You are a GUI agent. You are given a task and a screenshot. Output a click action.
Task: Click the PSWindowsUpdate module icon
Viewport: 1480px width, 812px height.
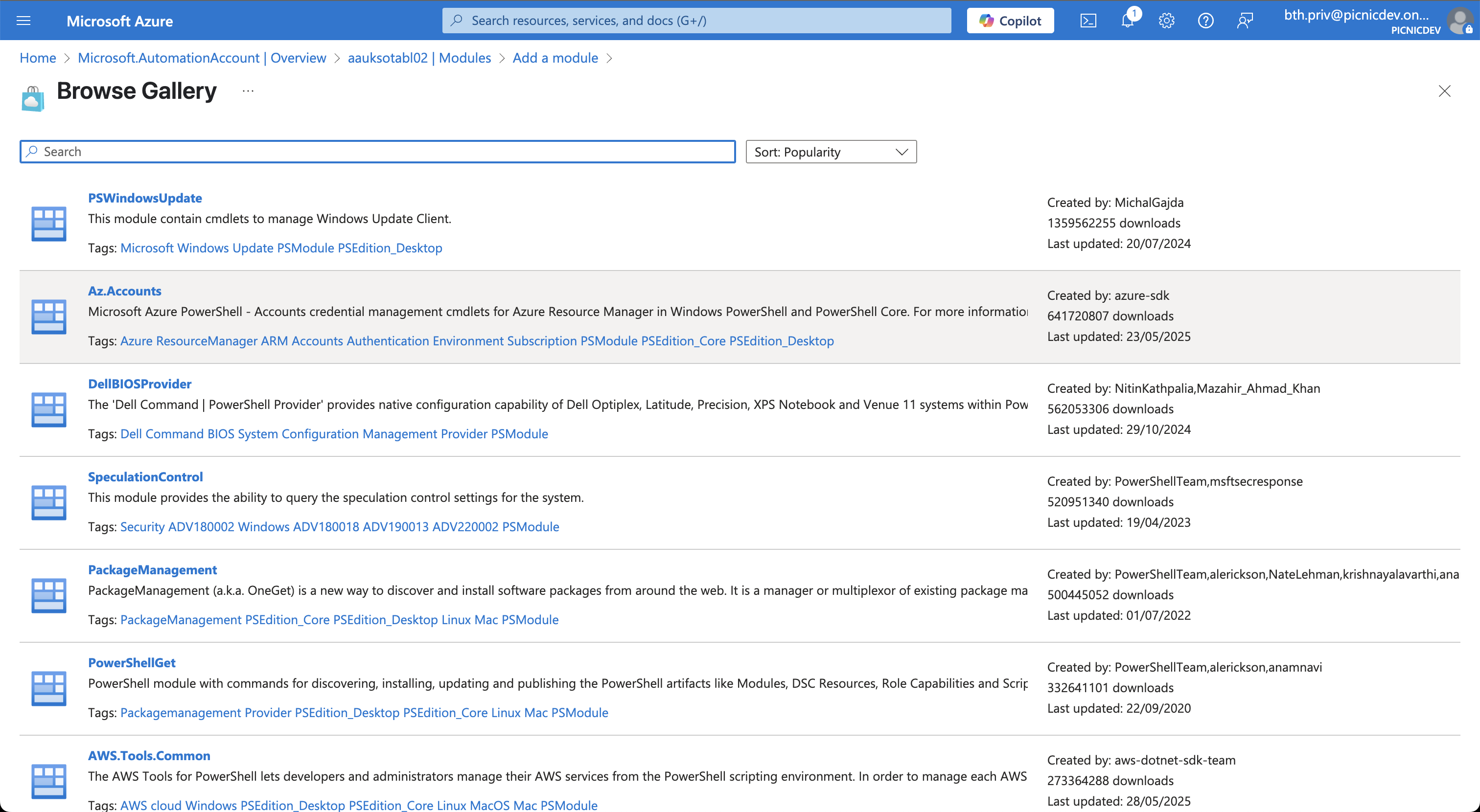[x=49, y=224]
